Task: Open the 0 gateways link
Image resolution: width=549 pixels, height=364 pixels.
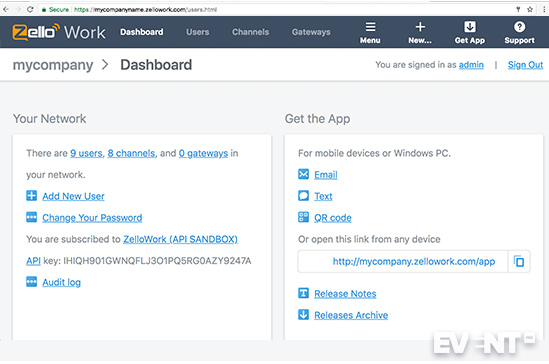Action: click(203, 153)
